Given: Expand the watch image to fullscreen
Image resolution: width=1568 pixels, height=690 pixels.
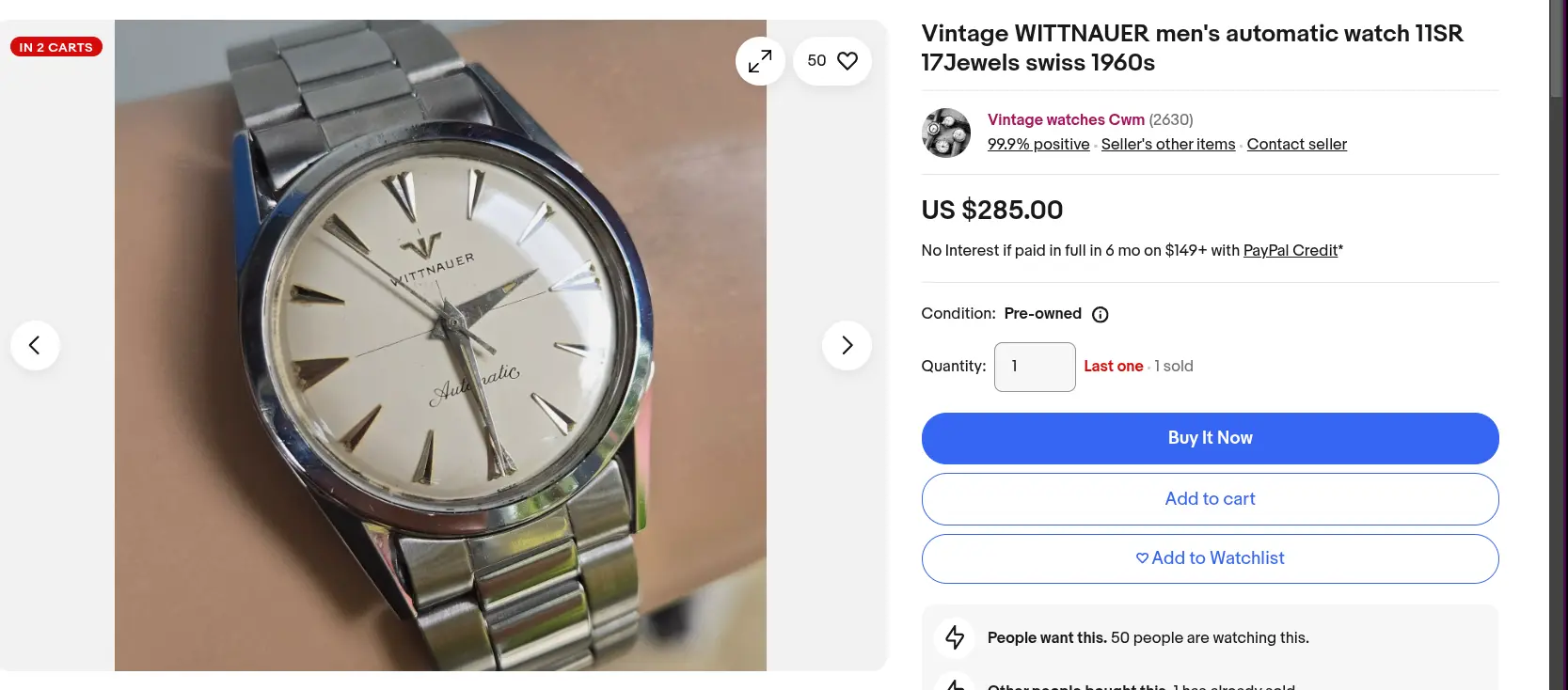Looking at the screenshot, I should click(x=760, y=61).
